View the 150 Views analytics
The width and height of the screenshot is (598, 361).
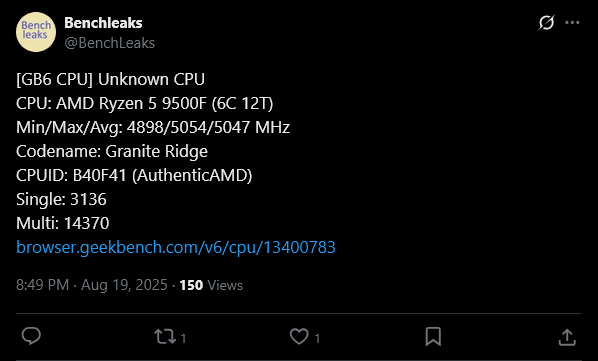click(211, 285)
